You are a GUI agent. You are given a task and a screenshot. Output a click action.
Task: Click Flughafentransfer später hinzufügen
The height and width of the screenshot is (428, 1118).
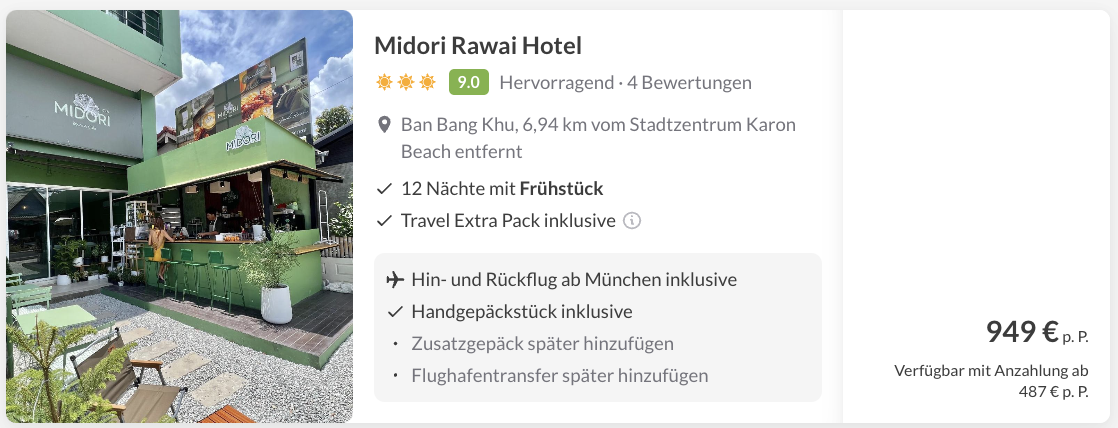559,376
